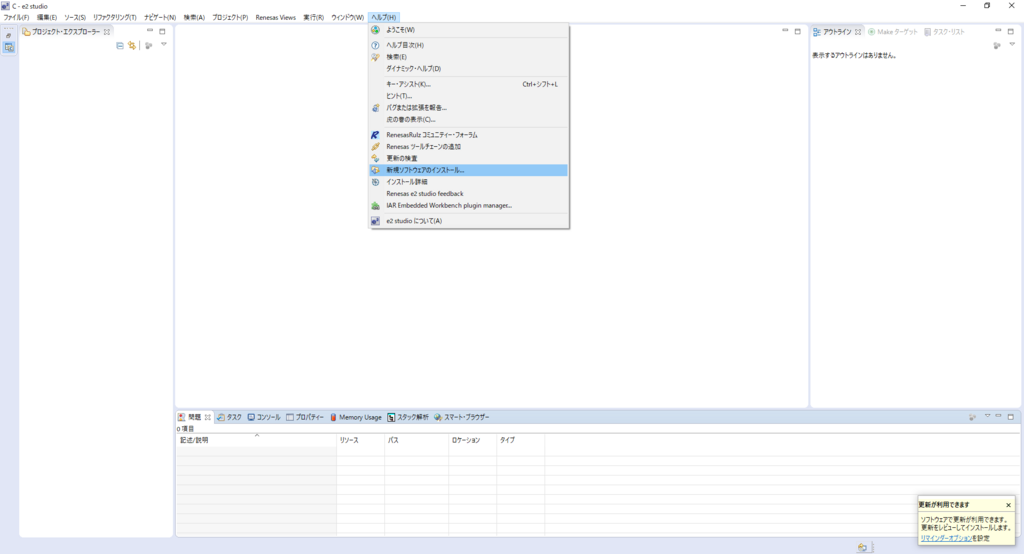Close the プロジェクト・エクスプローラー tab
The image size is (1024, 554).
(x=107, y=31)
